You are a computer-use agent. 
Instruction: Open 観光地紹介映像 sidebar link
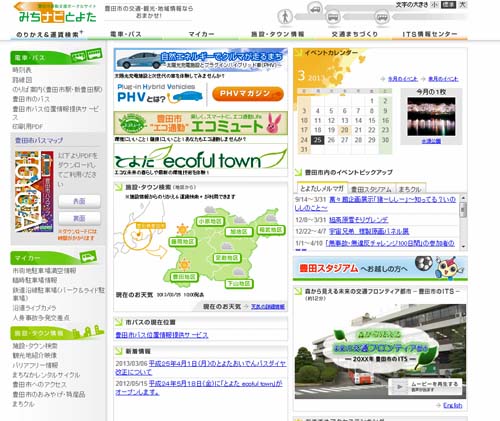click(35, 356)
